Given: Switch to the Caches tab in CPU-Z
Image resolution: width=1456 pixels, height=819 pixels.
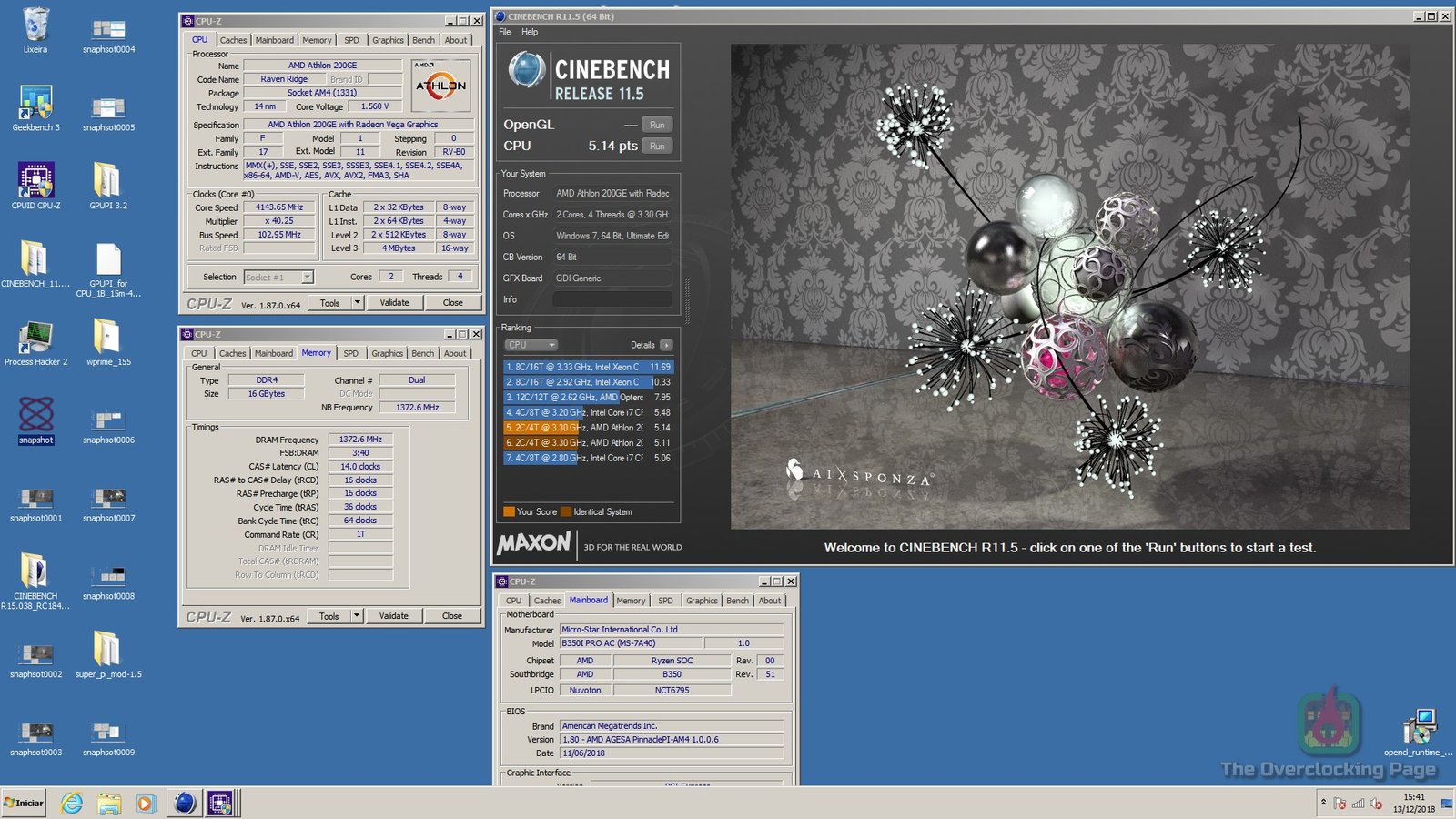Looking at the screenshot, I should [x=233, y=40].
